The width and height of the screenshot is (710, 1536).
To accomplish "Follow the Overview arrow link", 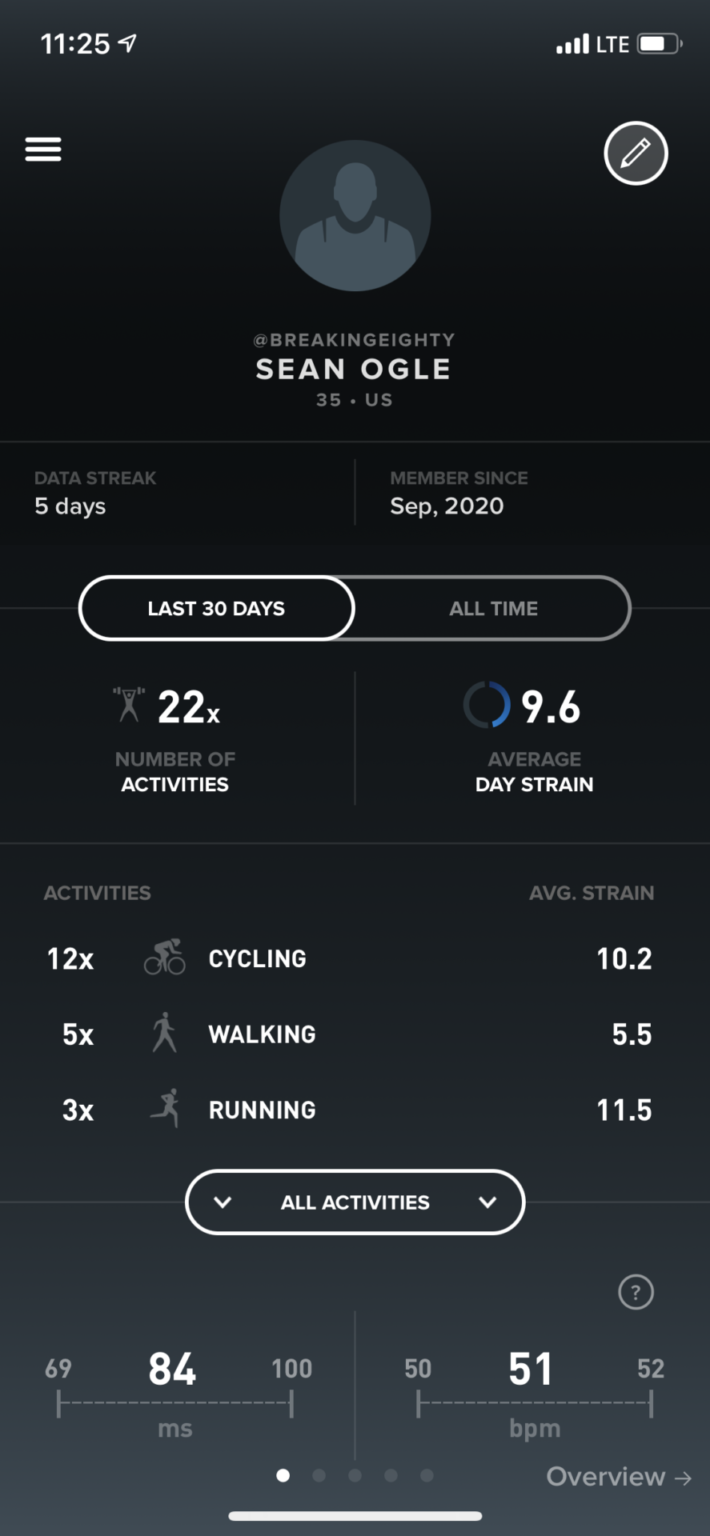I will click(x=619, y=1476).
